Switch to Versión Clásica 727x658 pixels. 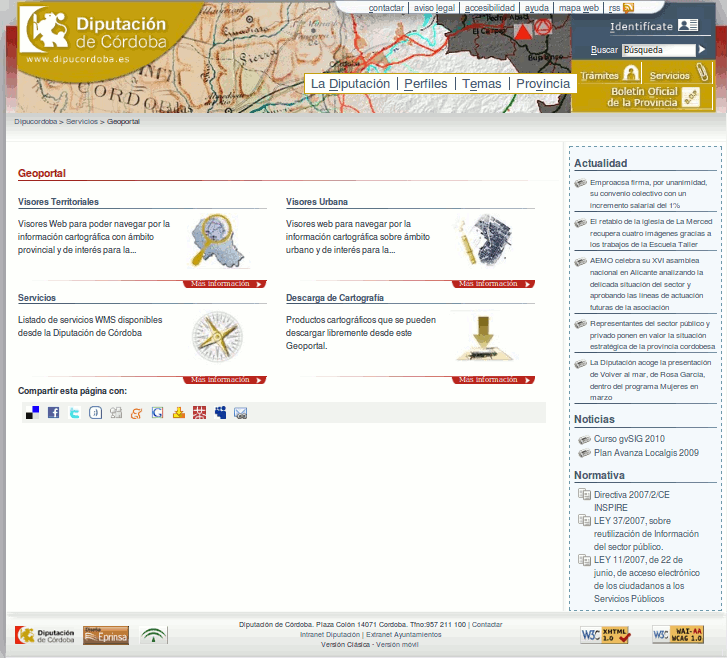point(345,645)
